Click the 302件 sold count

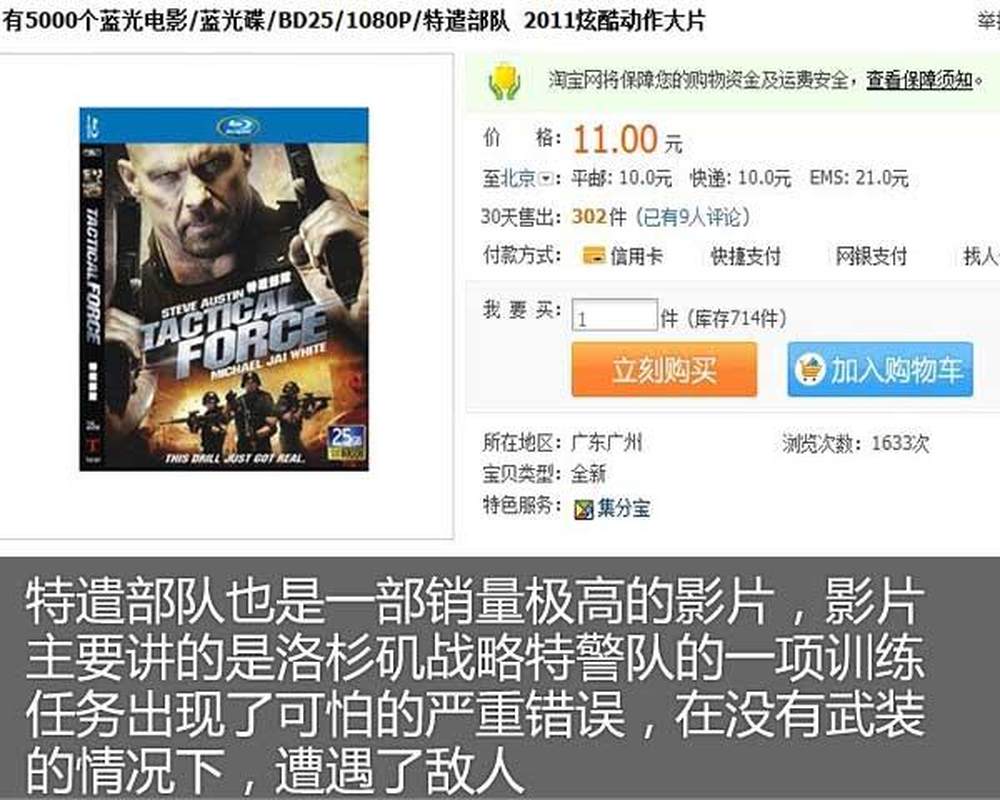[x=599, y=217]
